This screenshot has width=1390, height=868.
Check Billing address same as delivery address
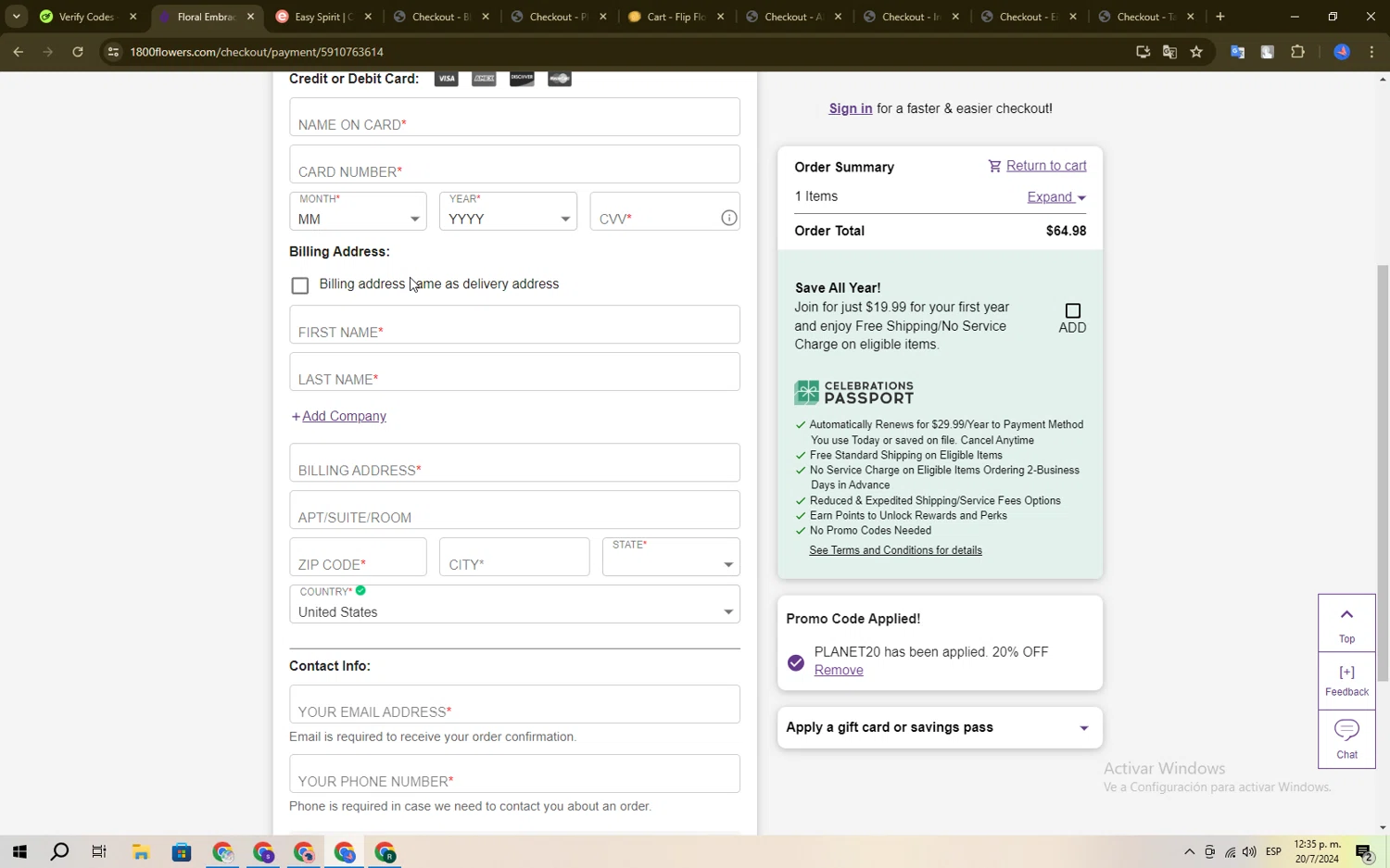[299, 285]
